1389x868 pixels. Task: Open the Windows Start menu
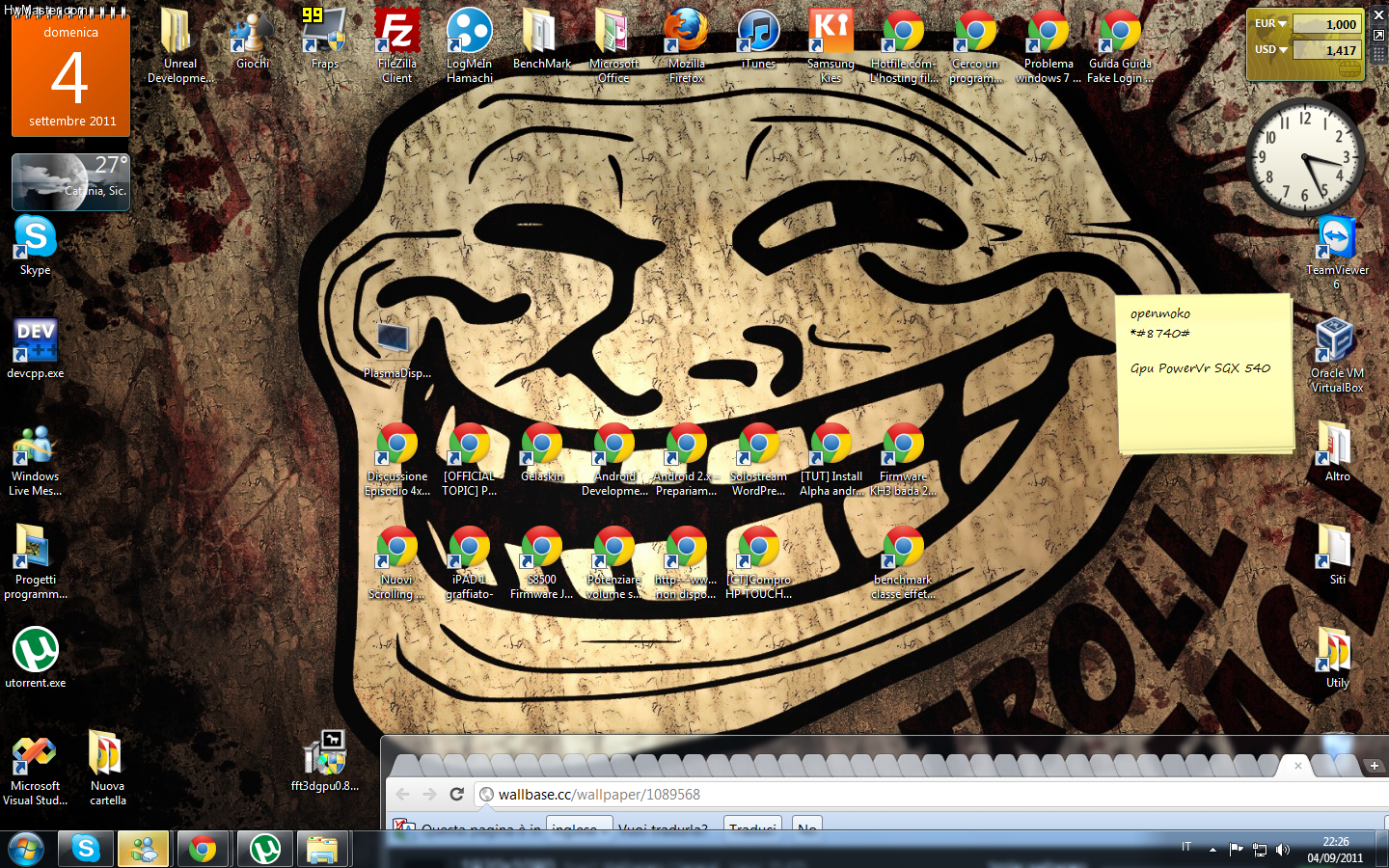coord(26,850)
